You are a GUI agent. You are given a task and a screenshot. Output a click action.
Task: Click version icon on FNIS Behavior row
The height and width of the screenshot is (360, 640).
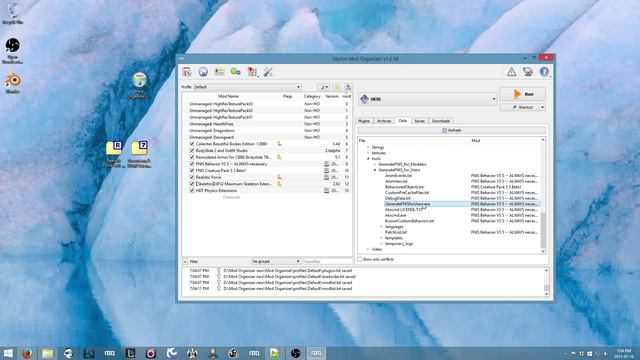pos(327,164)
